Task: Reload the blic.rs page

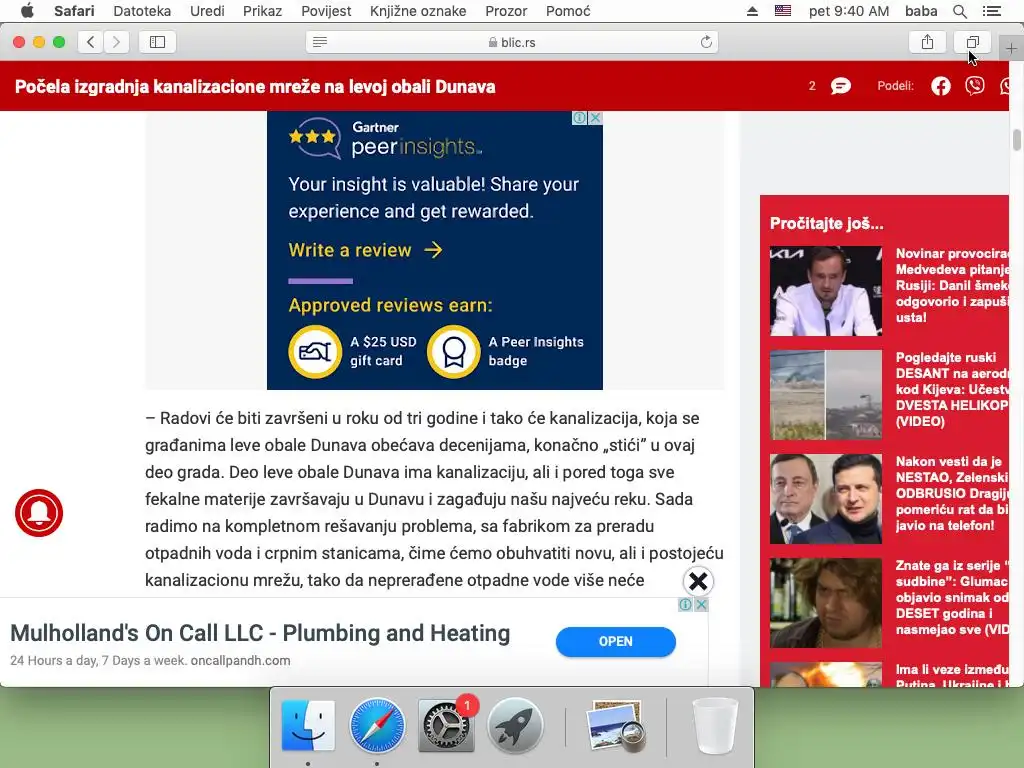Action: [706, 42]
